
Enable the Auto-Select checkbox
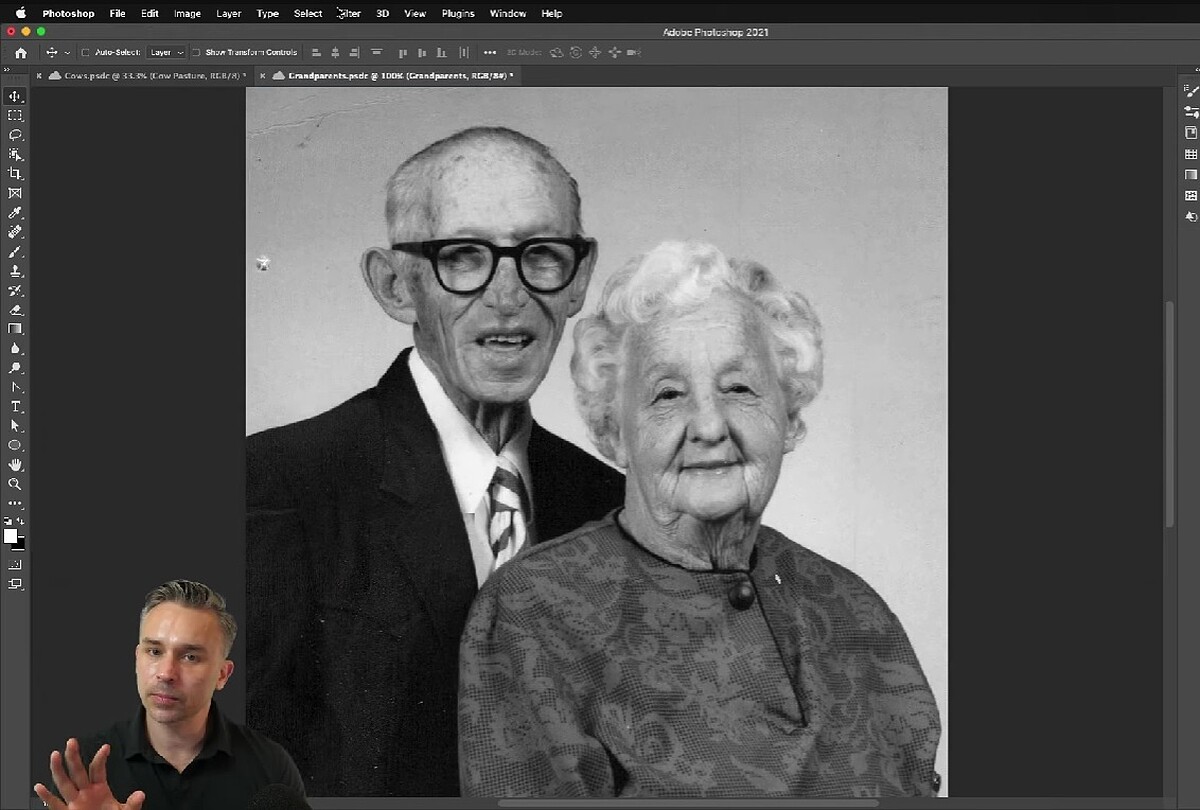[85, 52]
